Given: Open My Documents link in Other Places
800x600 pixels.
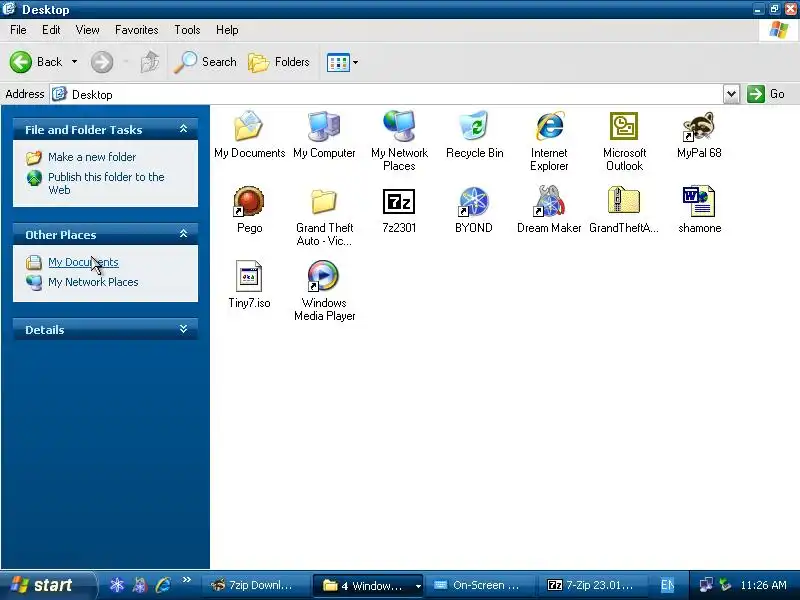Looking at the screenshot, I should click(x=83, y=262).
